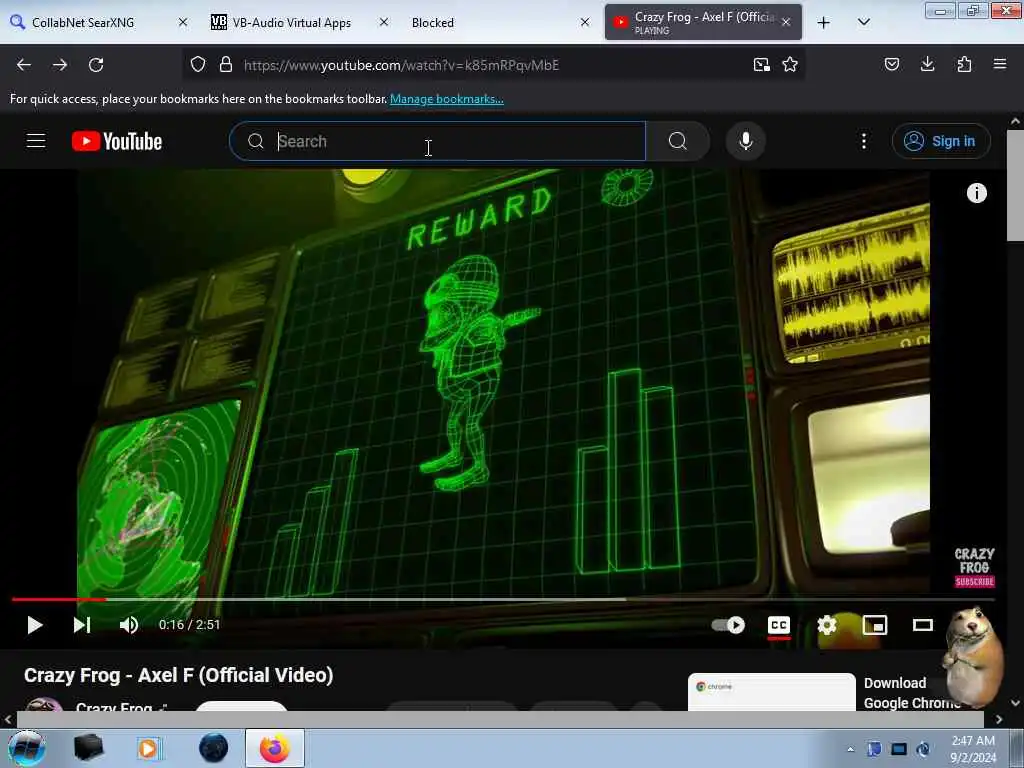Open the media player taskbar icon

148,748
